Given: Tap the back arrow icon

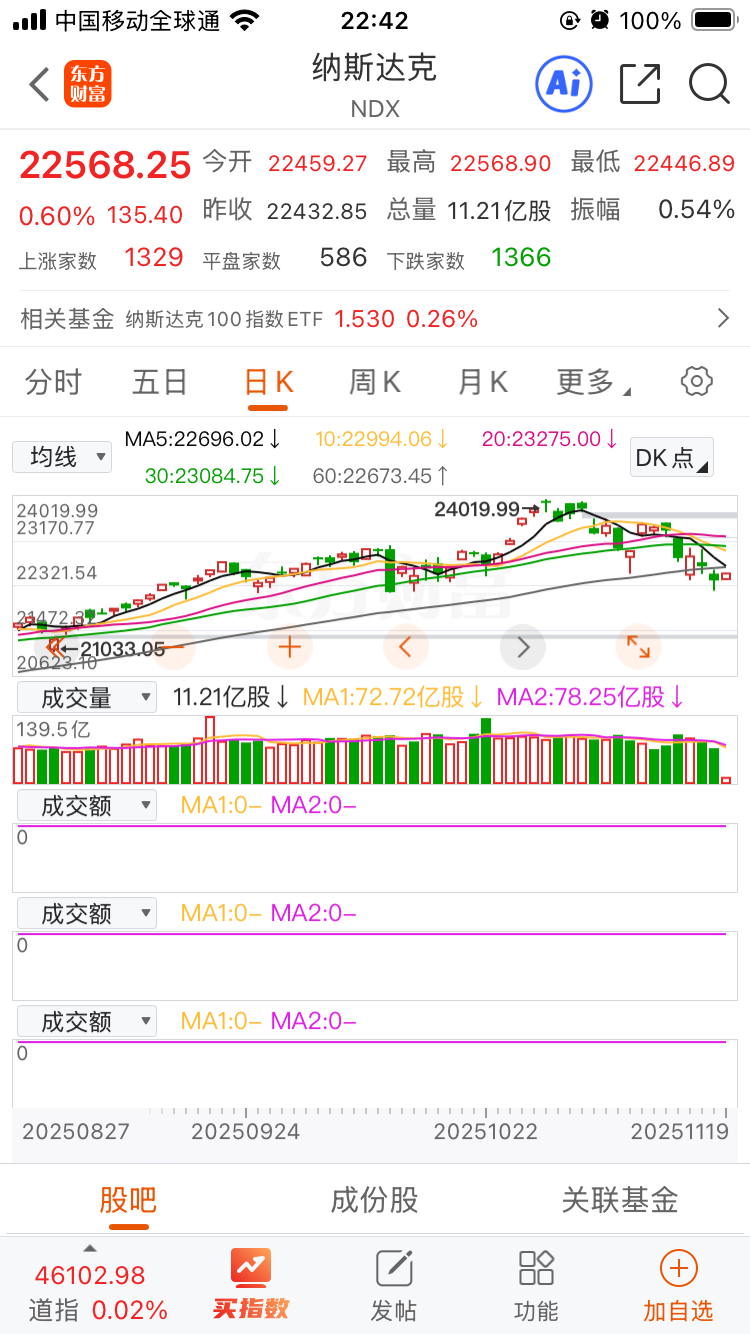Looking at the screenshot, I should pos(39,85).
